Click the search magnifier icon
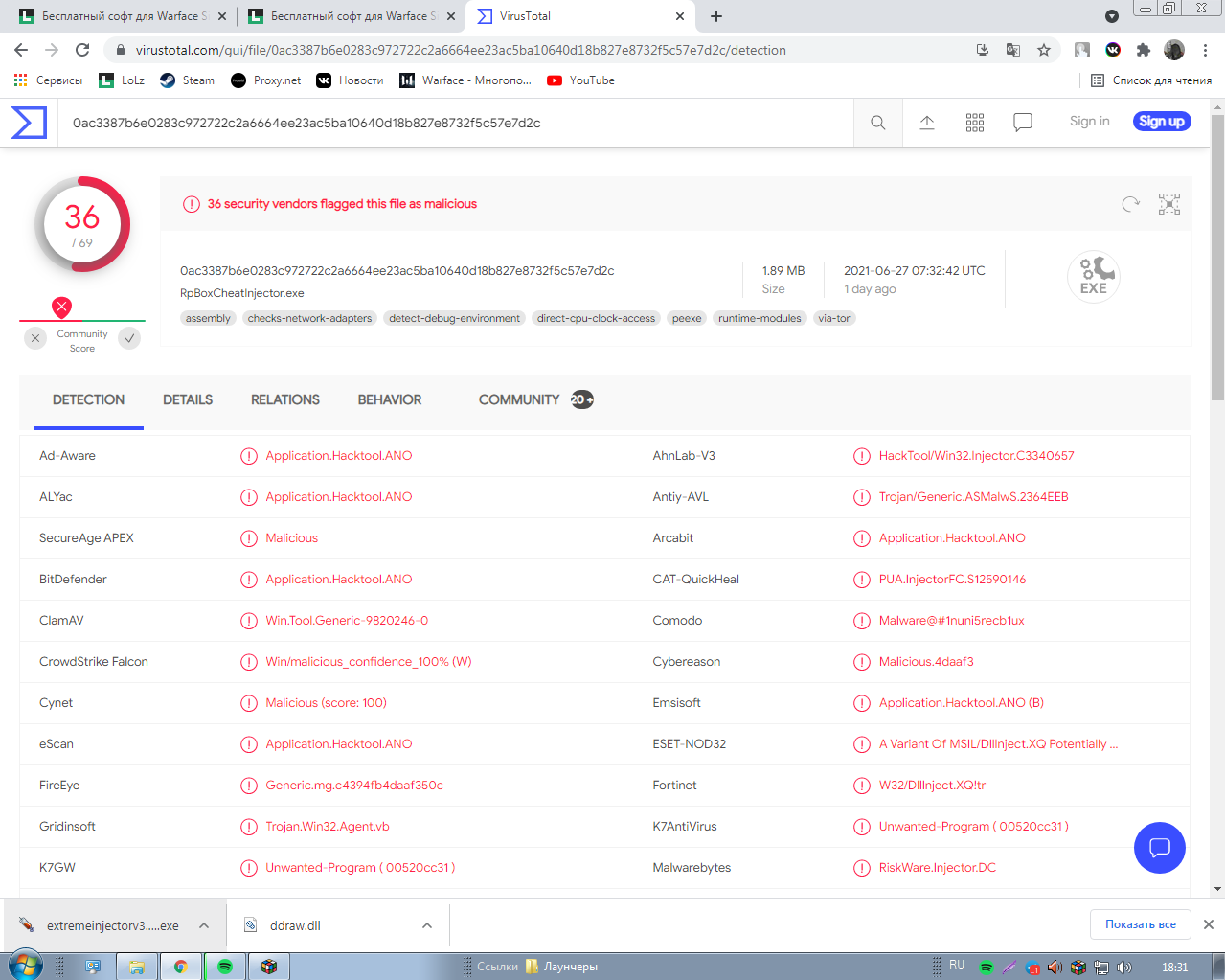 pyautogui.click(x=877, y=123)
